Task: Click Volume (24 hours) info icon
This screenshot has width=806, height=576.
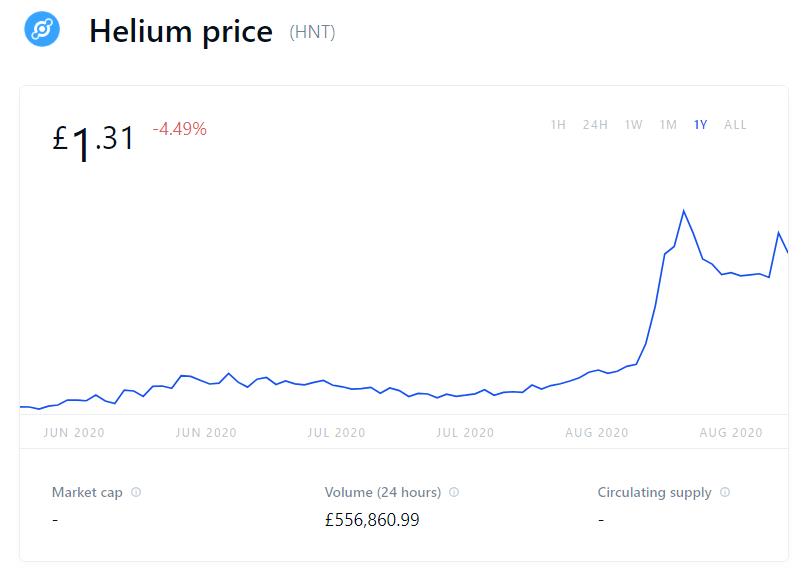Action: [454, 492]
